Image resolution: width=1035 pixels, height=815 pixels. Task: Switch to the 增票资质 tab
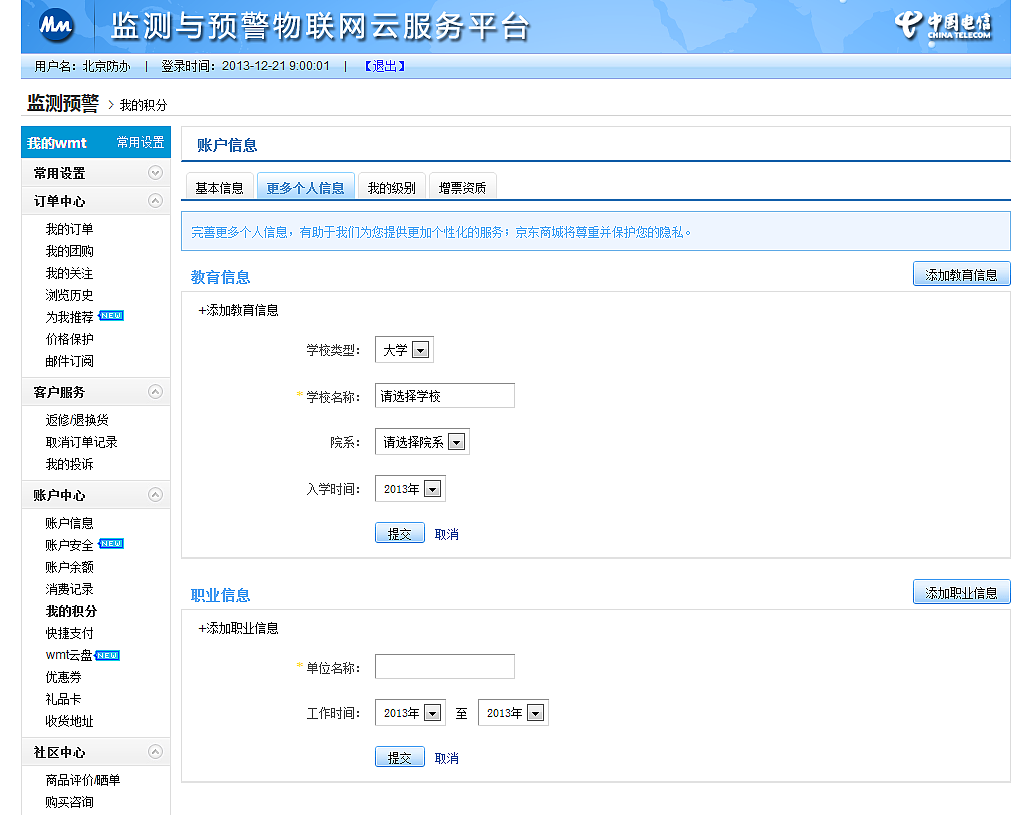[462, 187]
